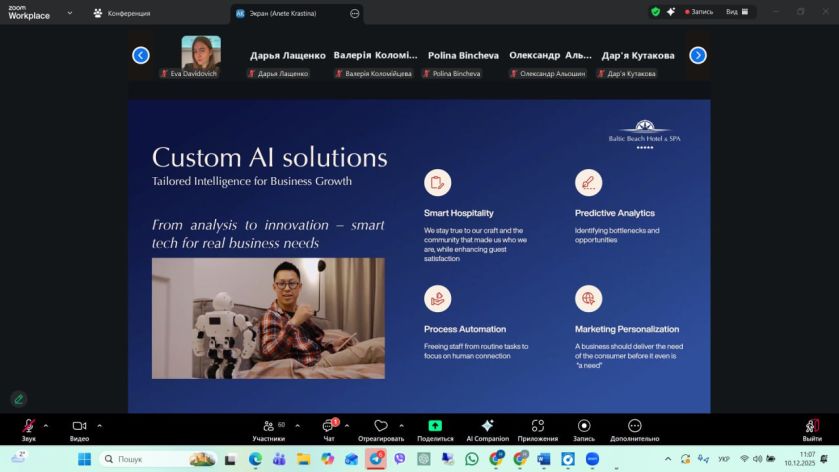Open the weather widget on the taskbar
This screenshot has width=839, height=472.
tap(19, 458)
